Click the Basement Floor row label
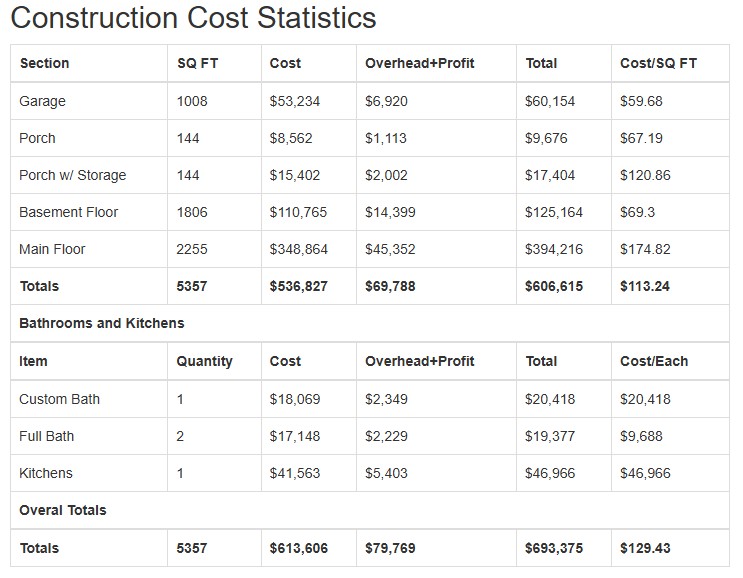 point(69,212)
